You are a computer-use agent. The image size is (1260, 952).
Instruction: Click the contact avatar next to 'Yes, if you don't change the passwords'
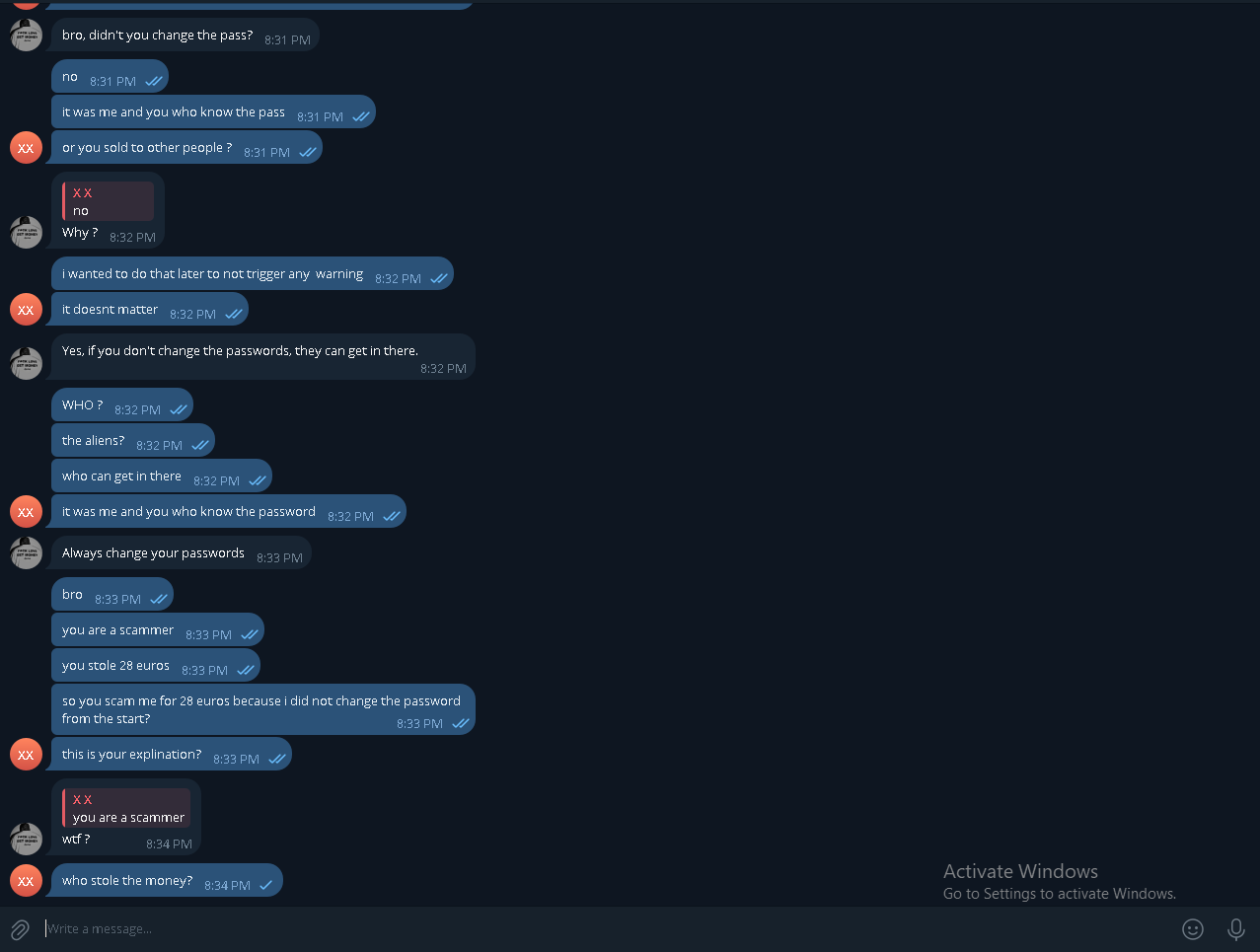tap(27, 362)
